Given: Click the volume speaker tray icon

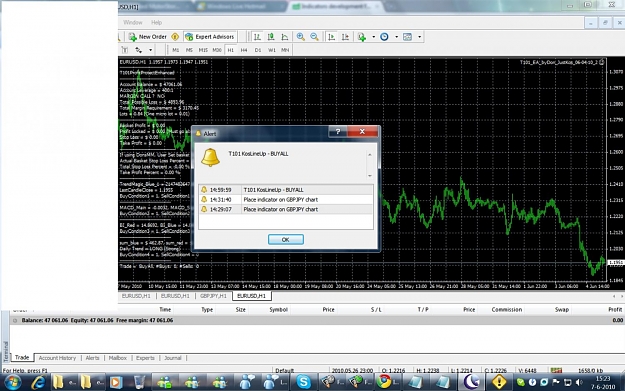Looking at the screenshot, I should pos(579,382).
